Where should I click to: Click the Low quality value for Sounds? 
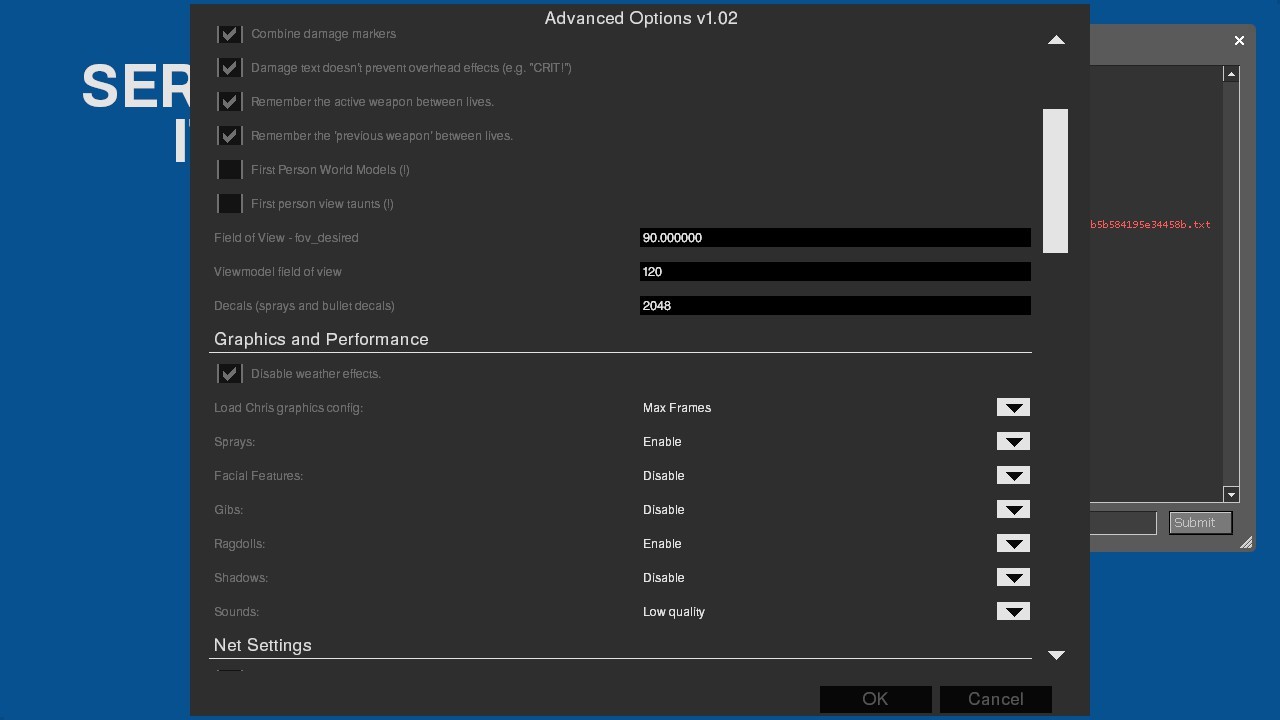674,612
